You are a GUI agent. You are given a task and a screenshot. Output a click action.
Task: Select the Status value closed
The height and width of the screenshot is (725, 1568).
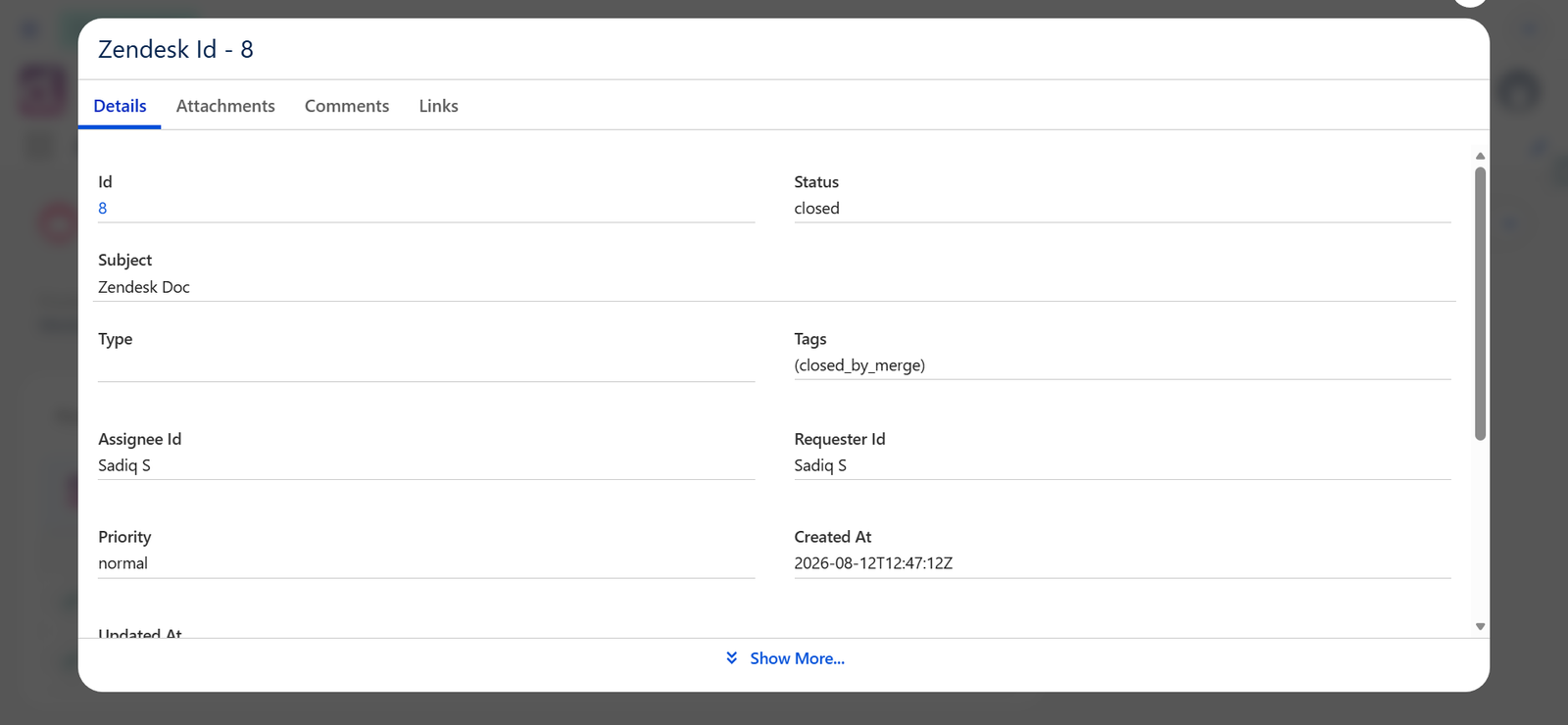tap(816, 208)
